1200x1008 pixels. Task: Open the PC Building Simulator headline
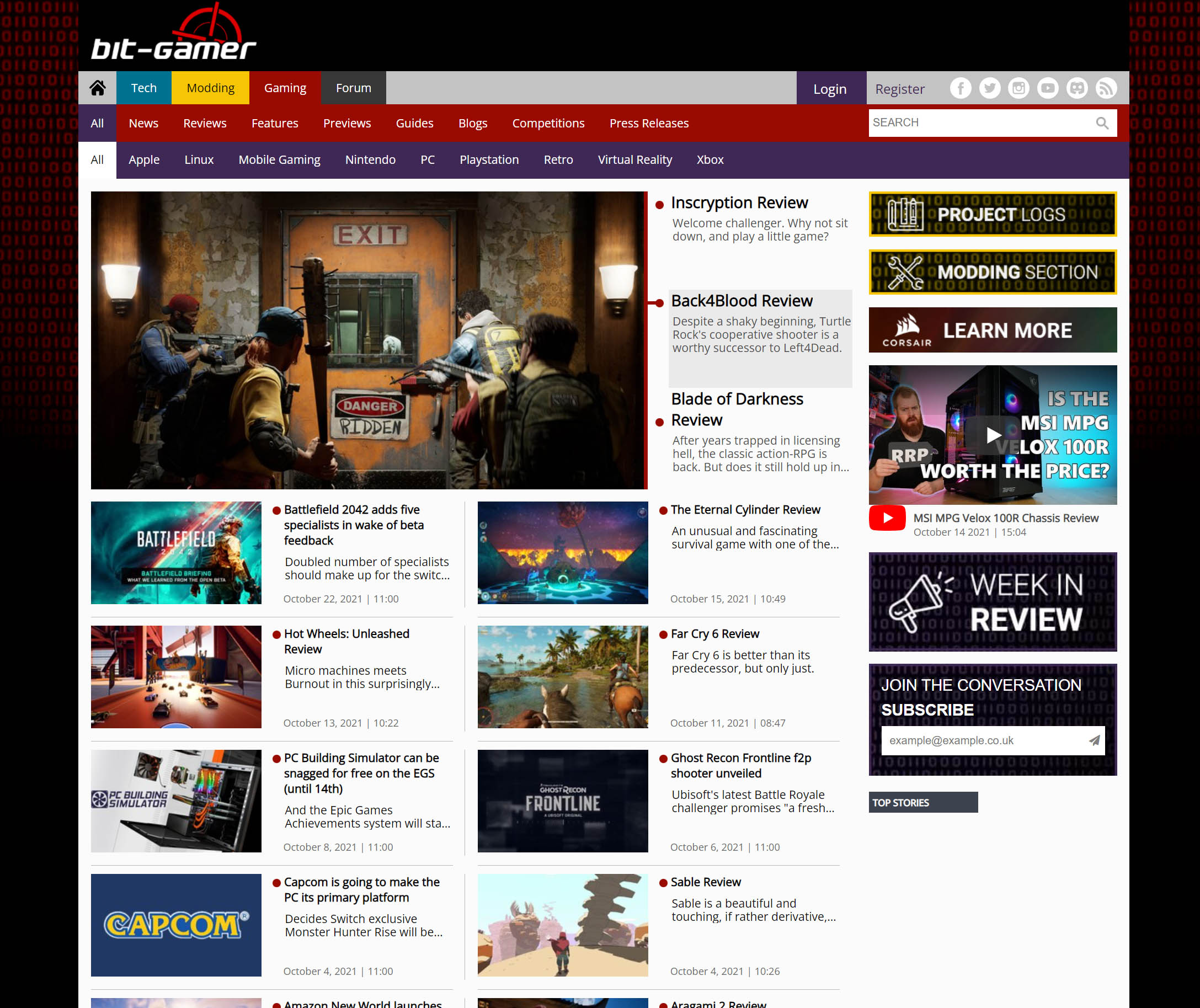[x=361, y=774]
